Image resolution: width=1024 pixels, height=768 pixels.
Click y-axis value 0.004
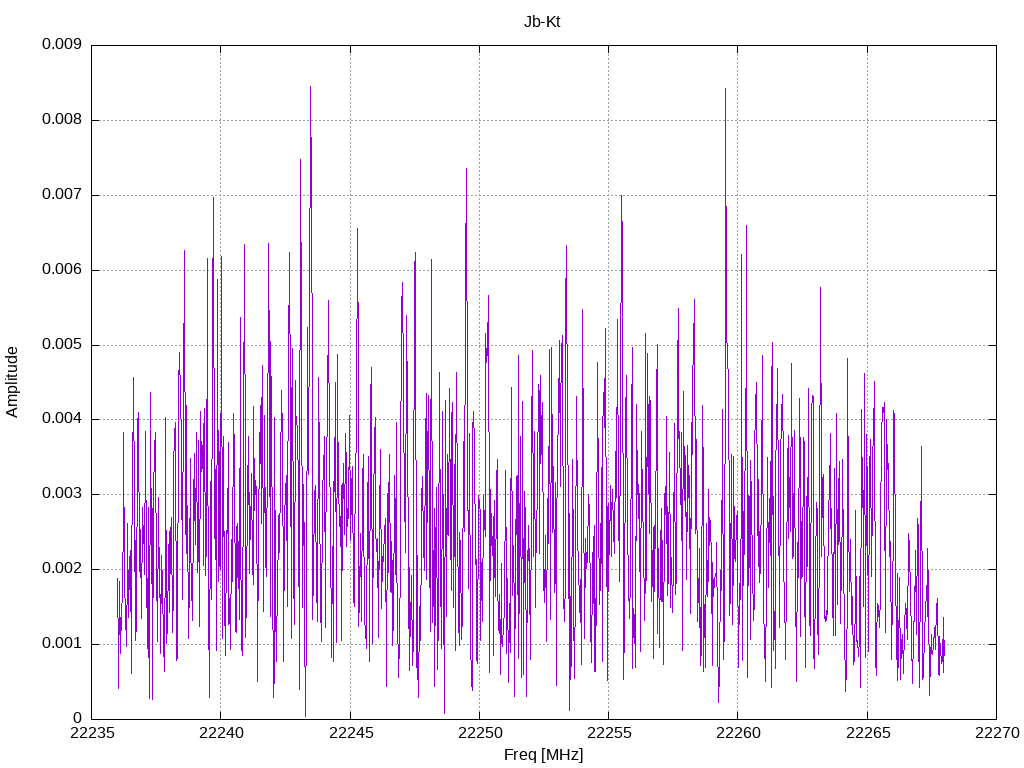[62, 419]
